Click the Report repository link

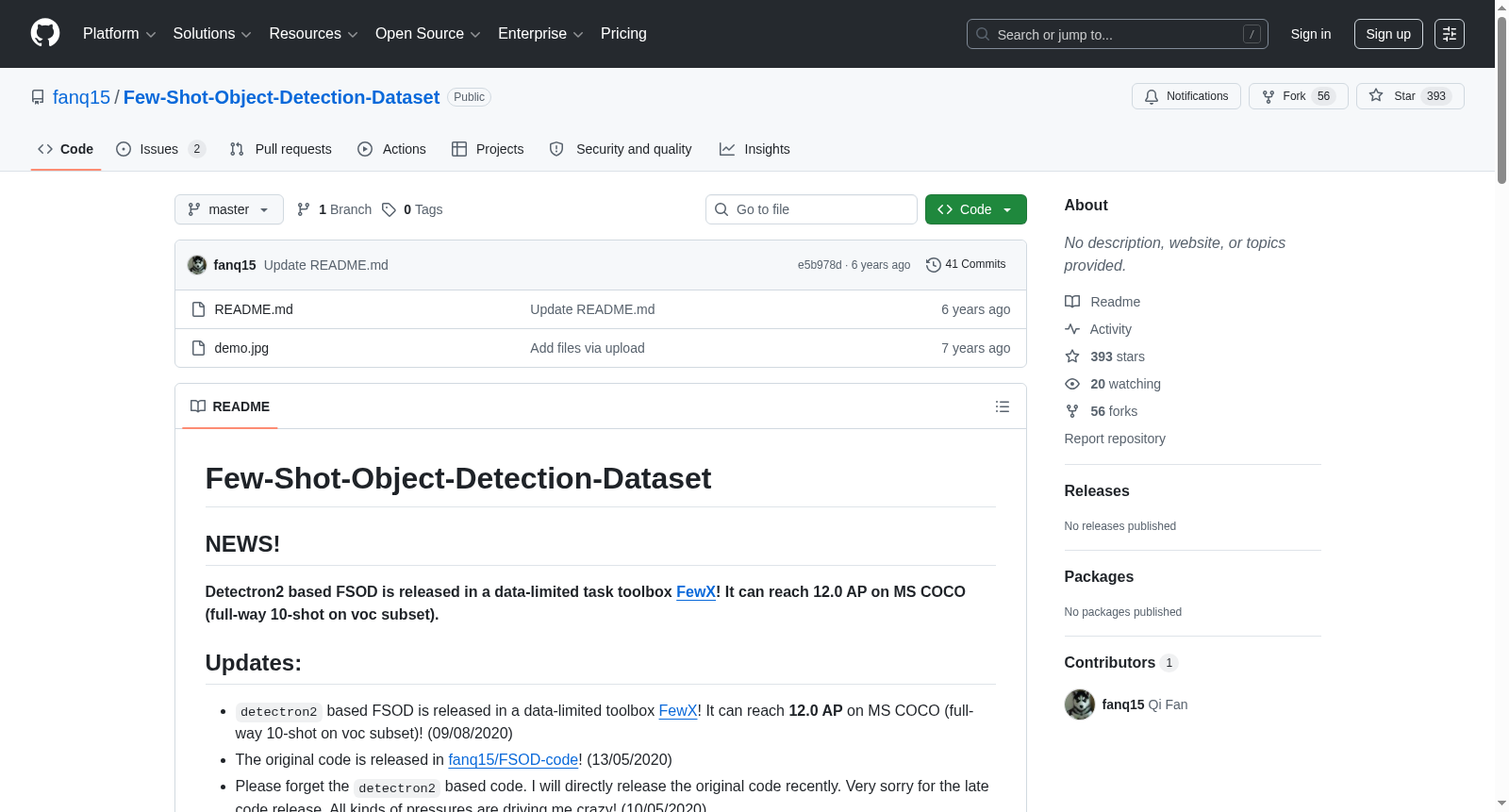click(1115, 439)
